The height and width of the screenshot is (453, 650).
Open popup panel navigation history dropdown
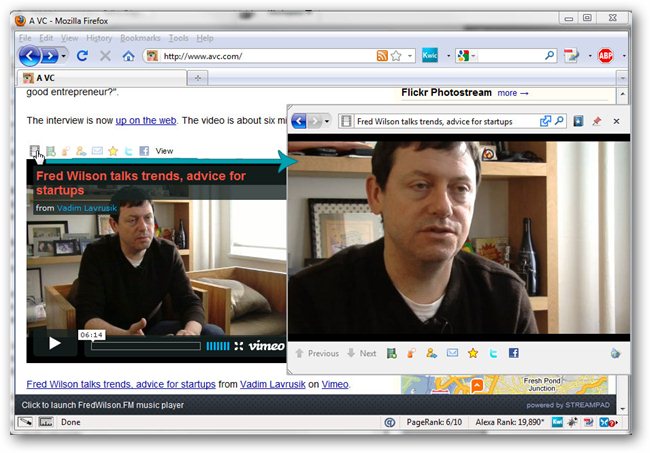[x=327, y=121]
